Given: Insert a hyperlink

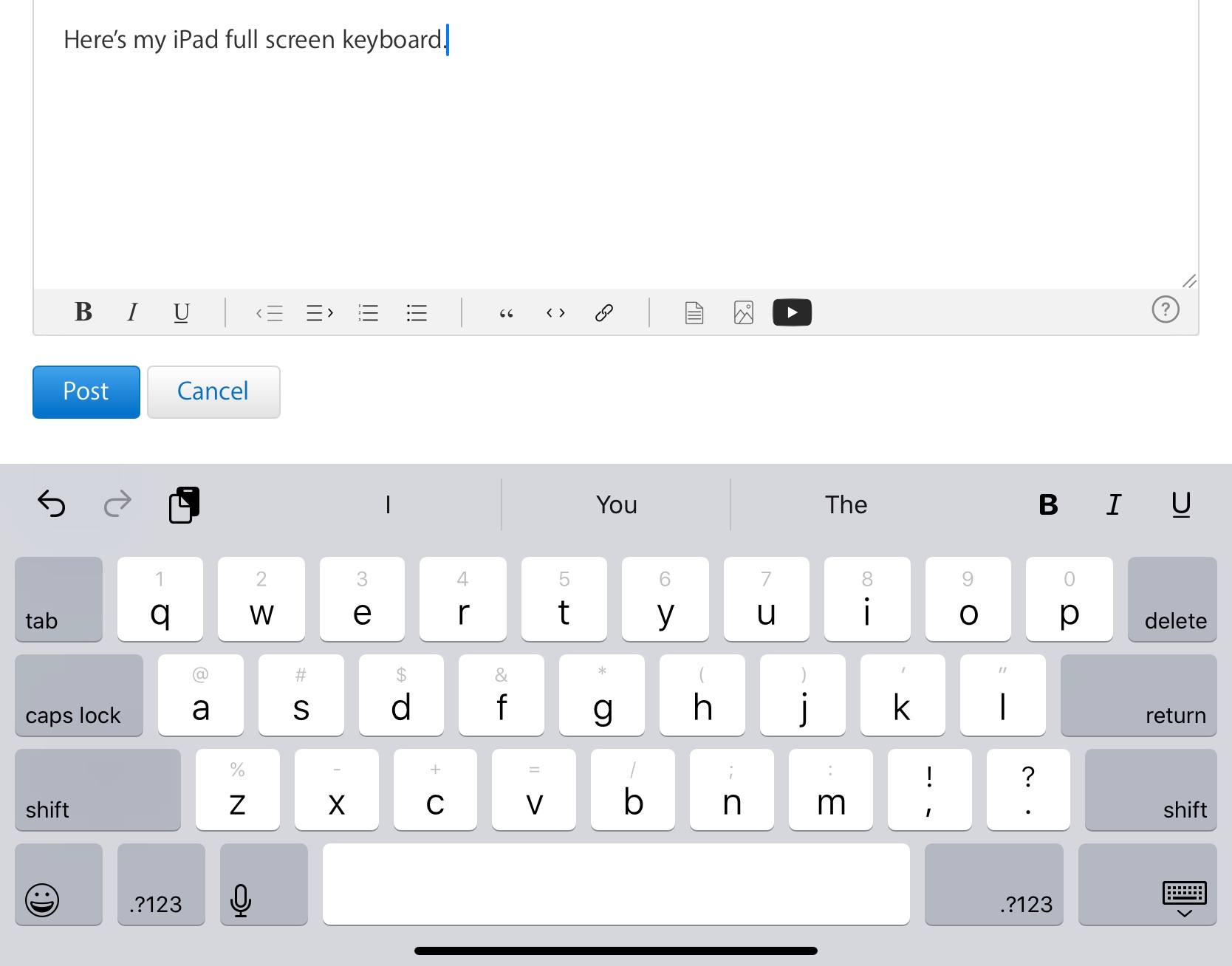Looking at the screenshot, I should [604, 312].
